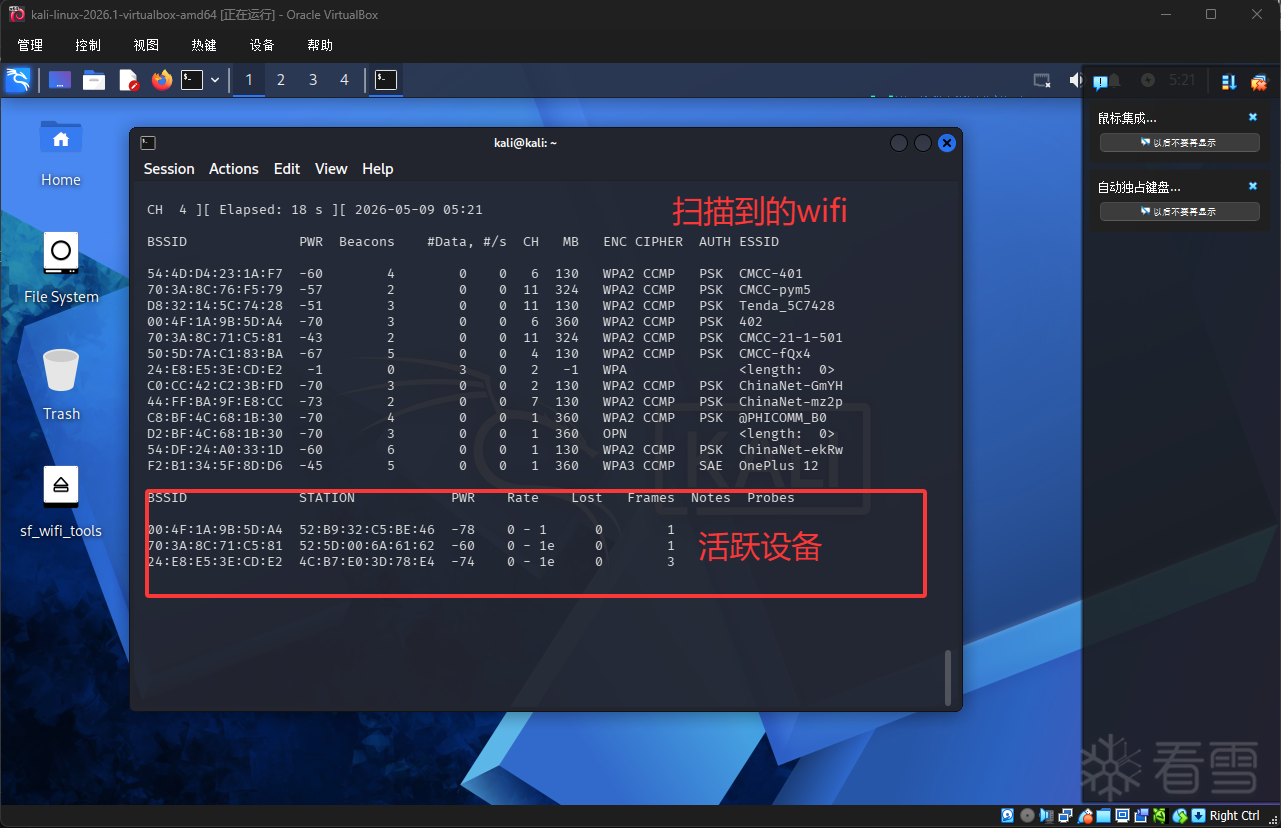The width and height of the screenshot is (1281, 828).
Task: Select the running terminal in the taskbar
Action: 386,80
